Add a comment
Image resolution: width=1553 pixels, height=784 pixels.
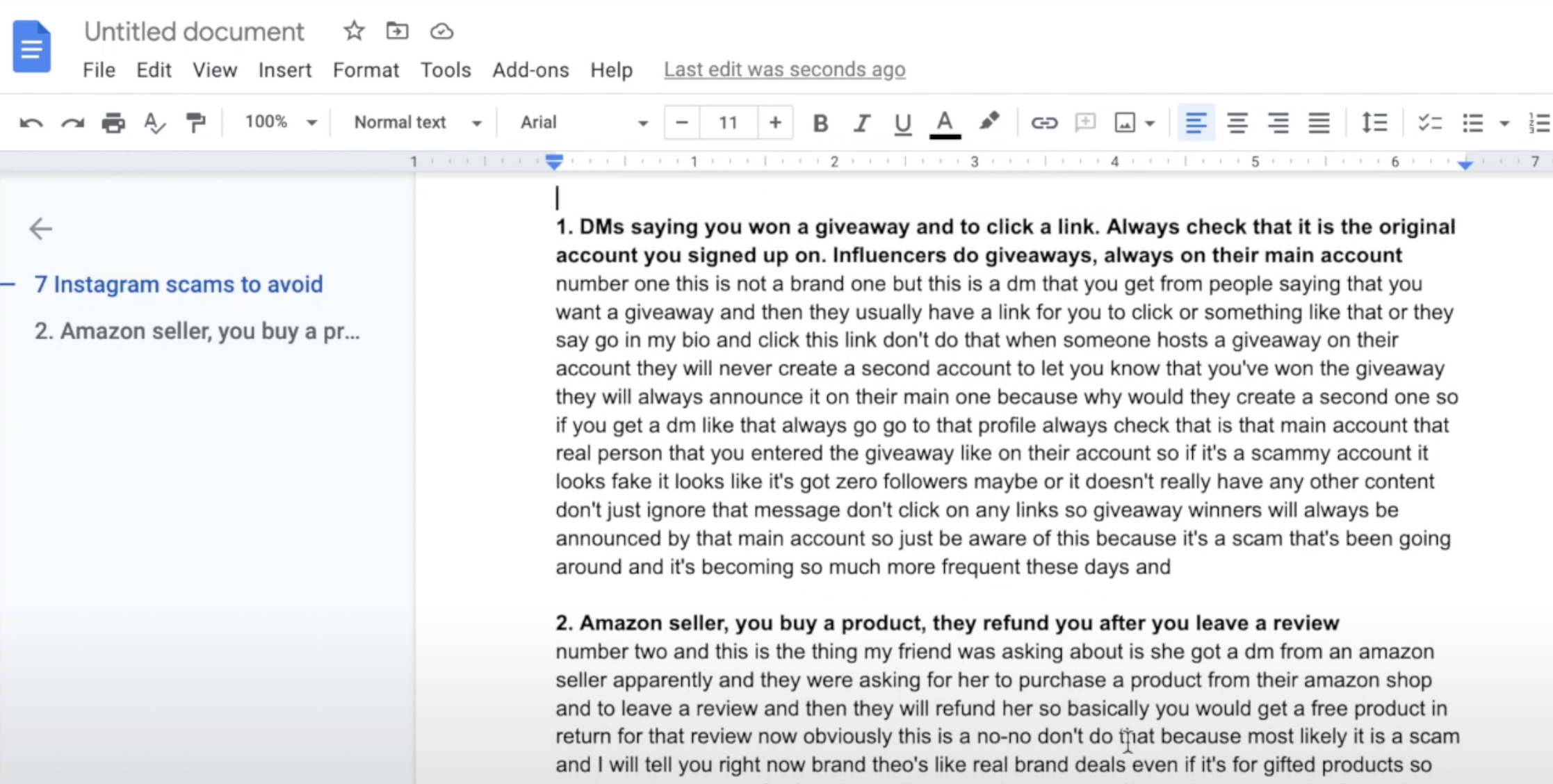pos(1085,123)
